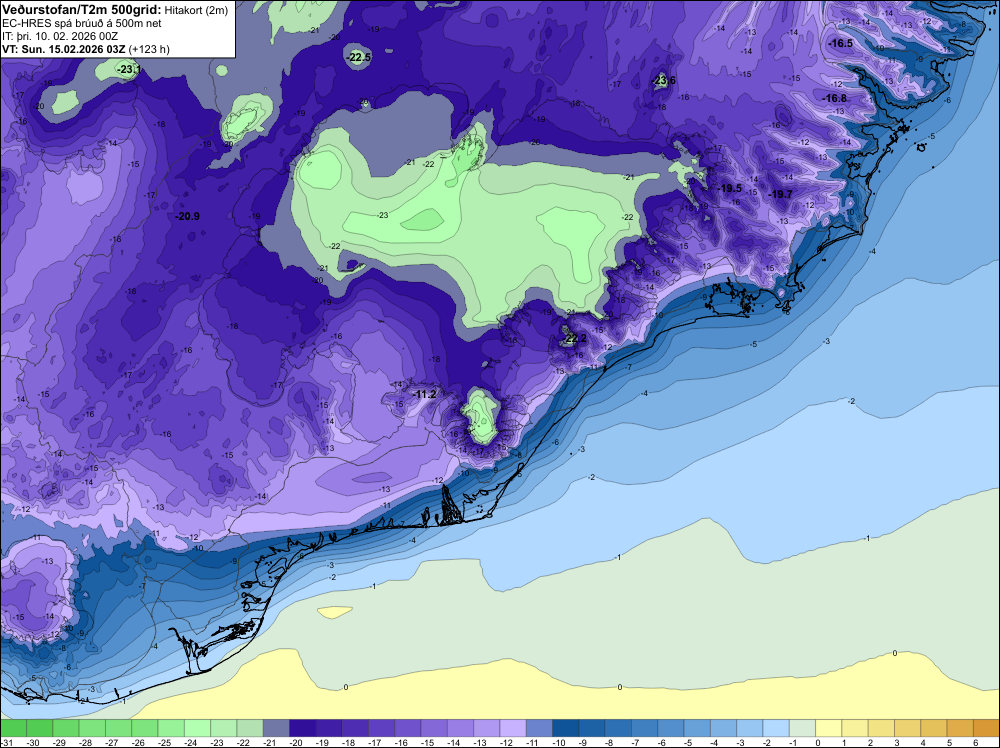Select the legend swatch labeled -10
1000x748 pixels.
point(566,728)
